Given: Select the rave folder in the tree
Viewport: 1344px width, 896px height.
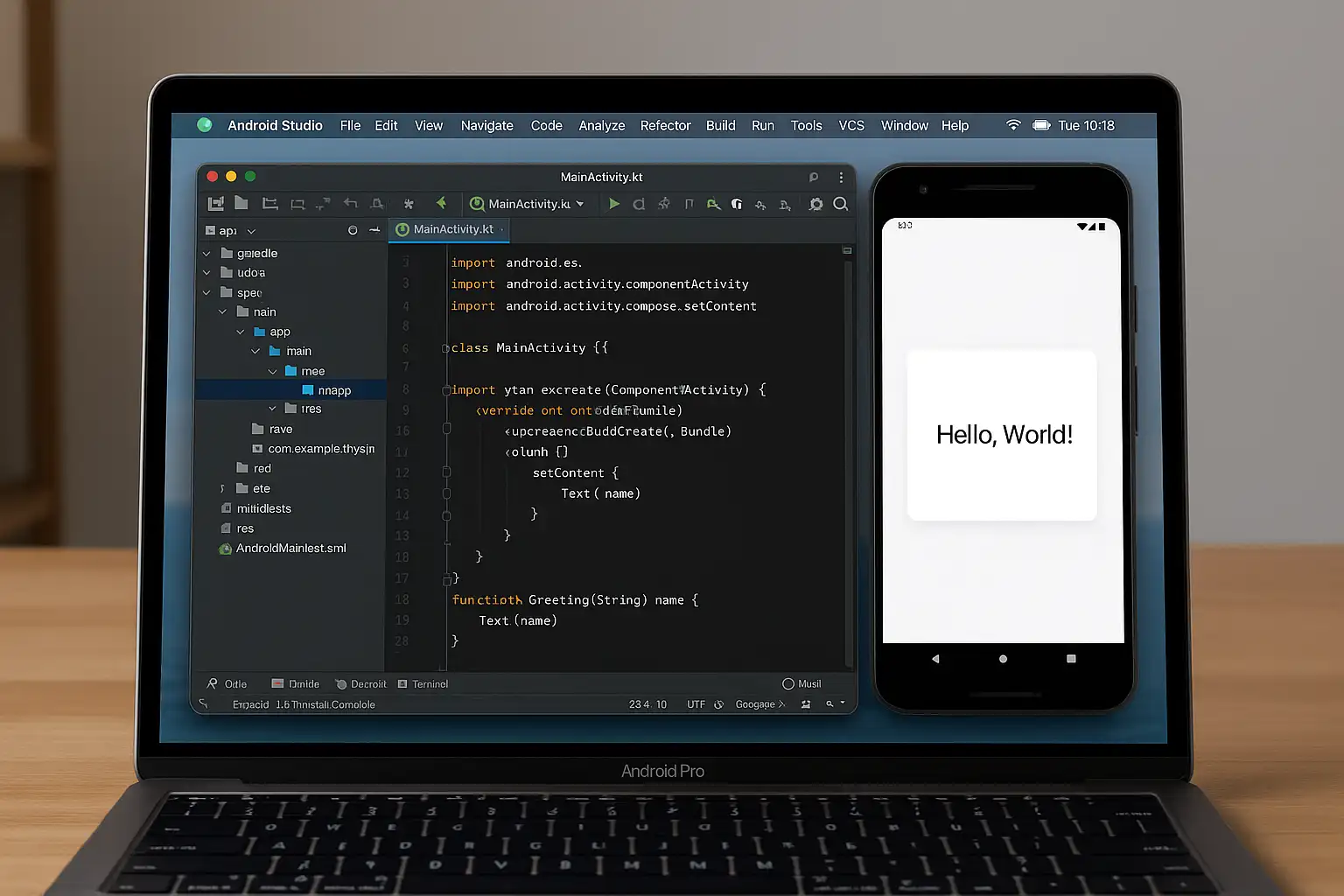Looking at the screenshot, I should click(x=272, y=429).
